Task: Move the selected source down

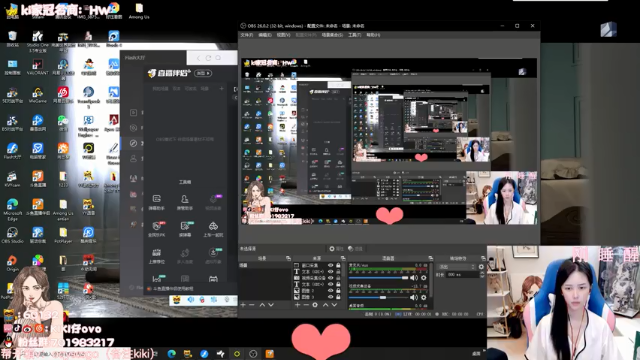Action: pos(334,305)
